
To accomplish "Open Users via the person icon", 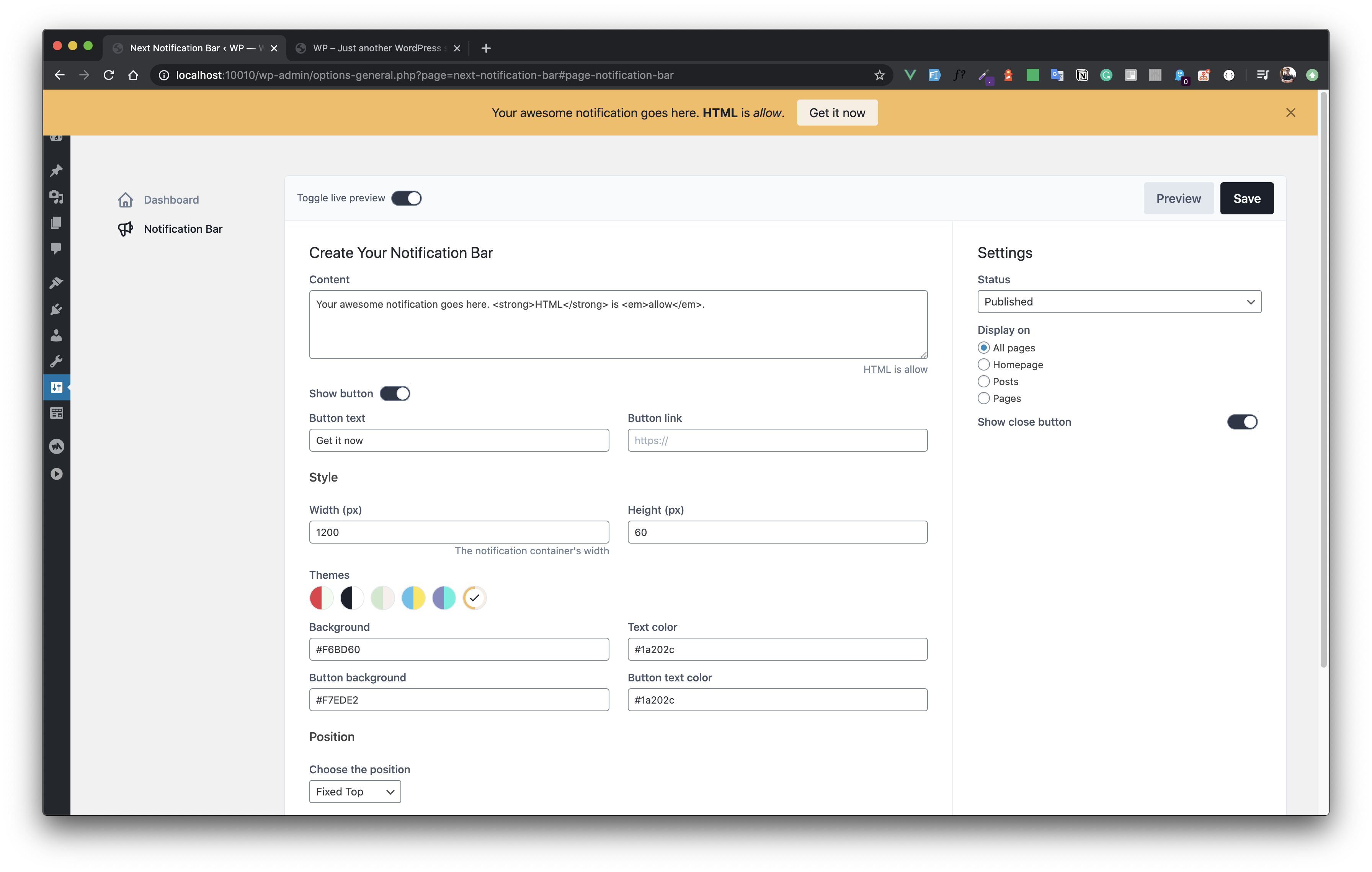I will (56, 335).
